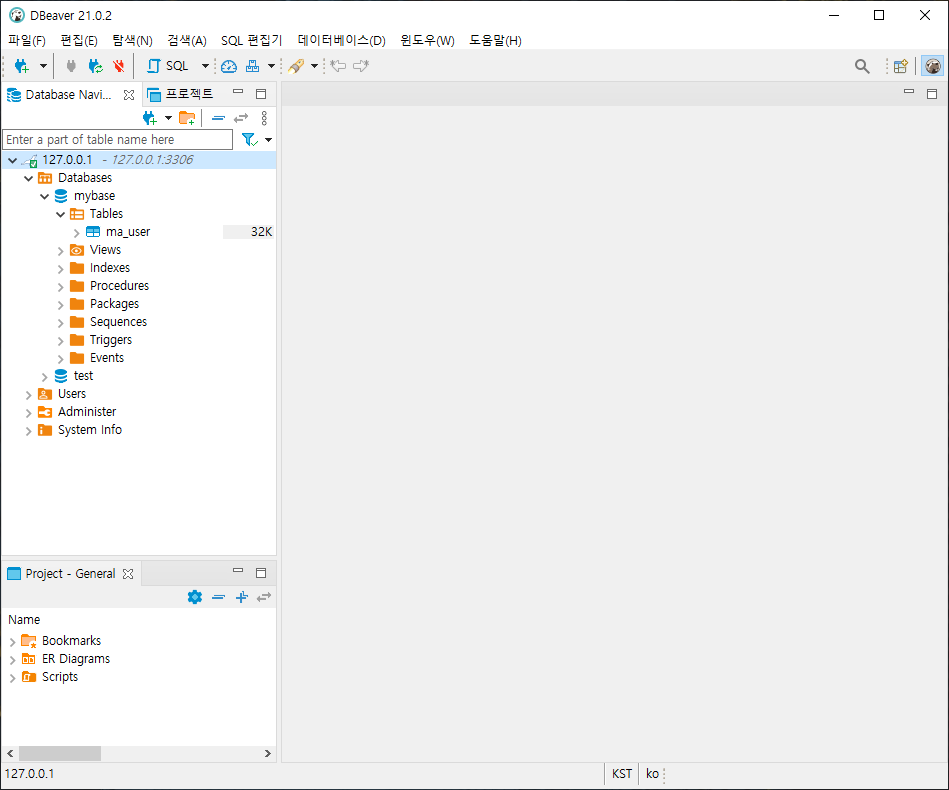Collapse the Databases folder node
This screenshot has width=949, height=790.
28,179
